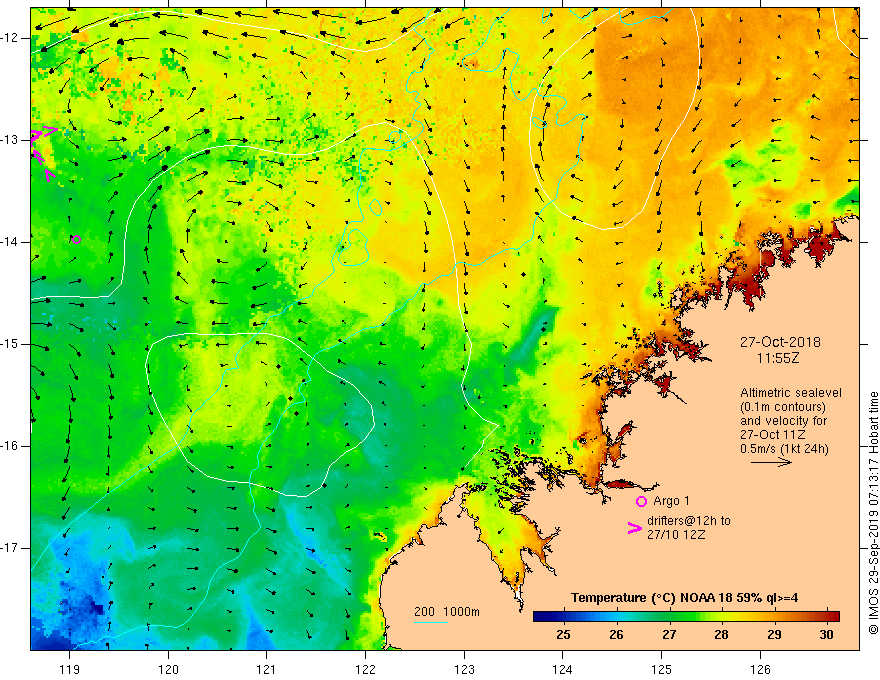Click the '27-Oct-2018' date label
This screenshot has height=680, width=880.
tap(780, 342)
